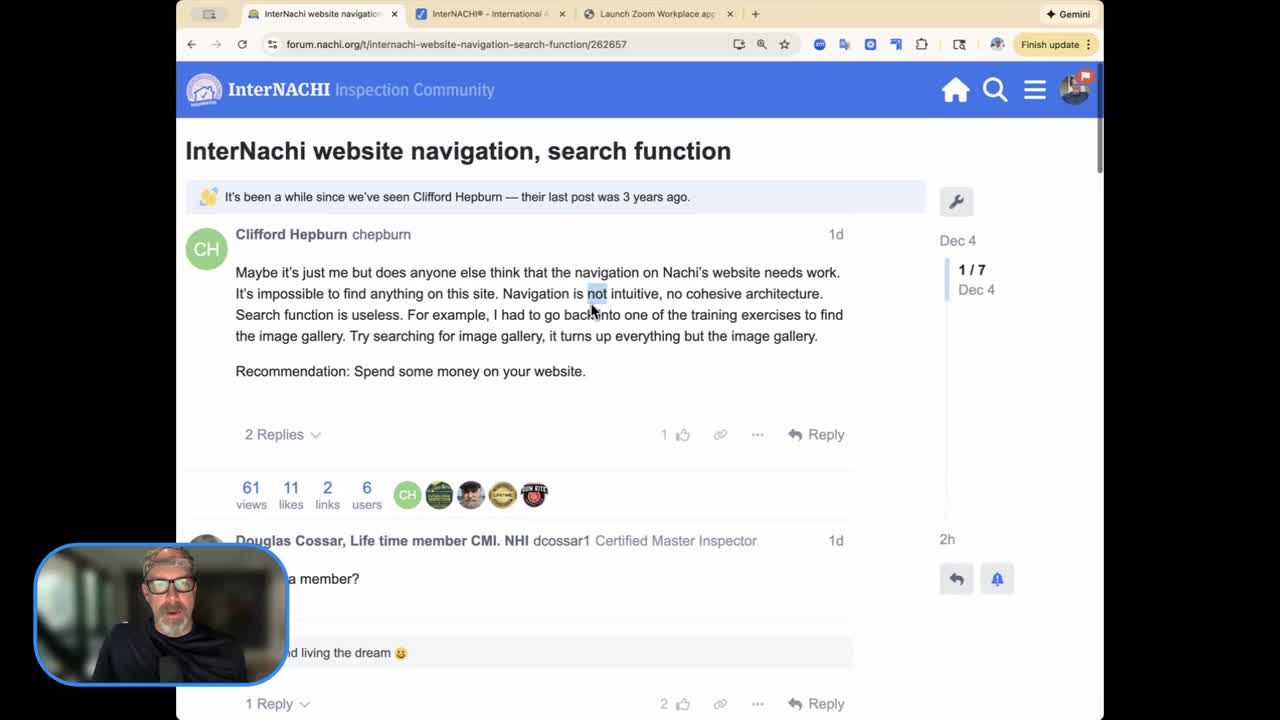Open a new browser tab
The image size is (1280, 720).
click(x=755, y=14)
